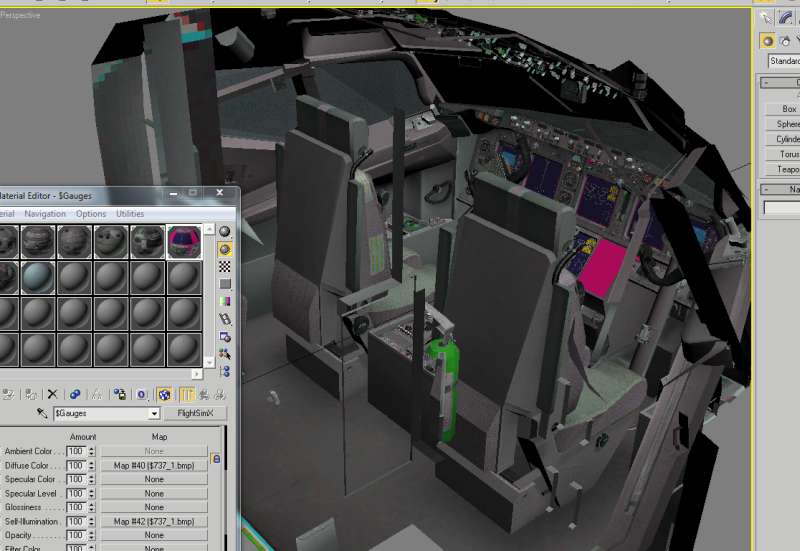Click the Select by Material icon
This screenshot has width=800, height=551.
[x=224, y=354]
